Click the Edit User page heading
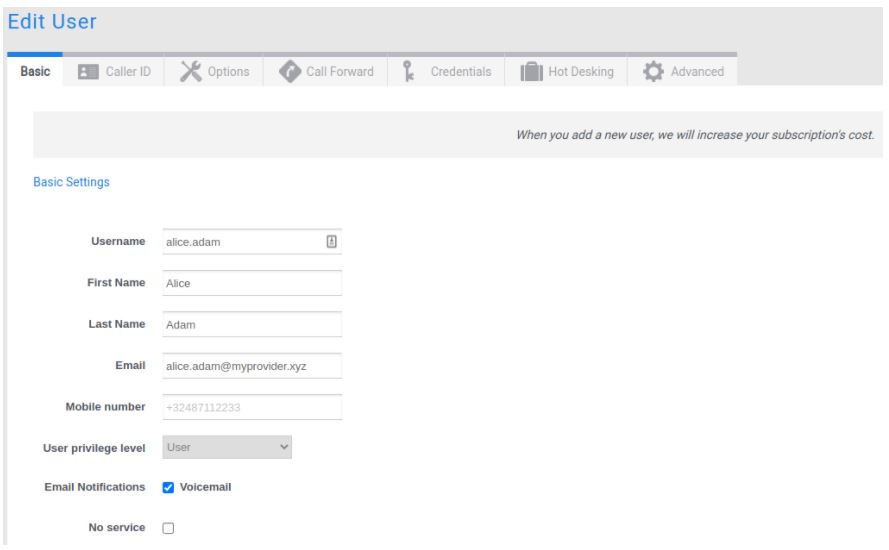The image size is (889, 550). (60, 20)
